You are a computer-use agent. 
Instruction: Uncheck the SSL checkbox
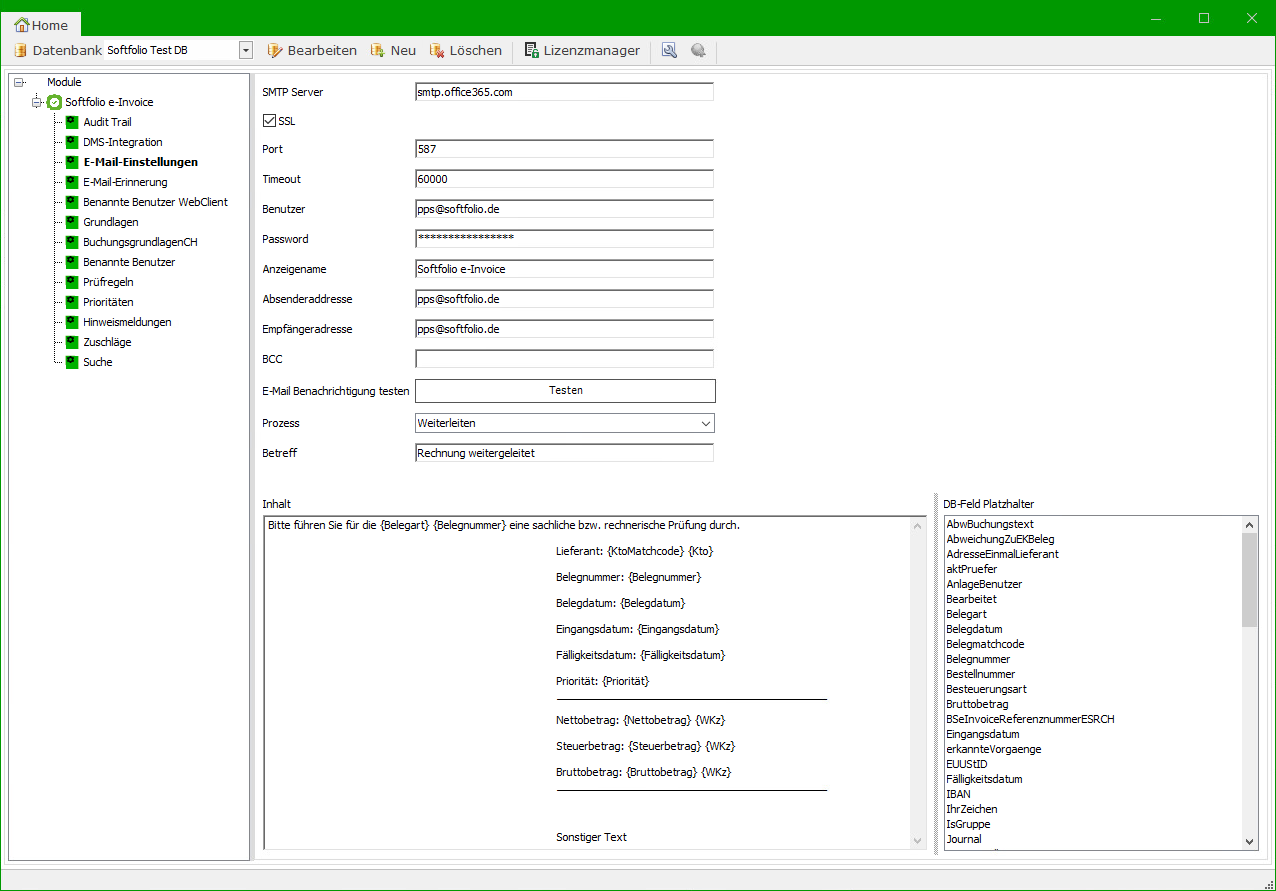tap(269, 121)
